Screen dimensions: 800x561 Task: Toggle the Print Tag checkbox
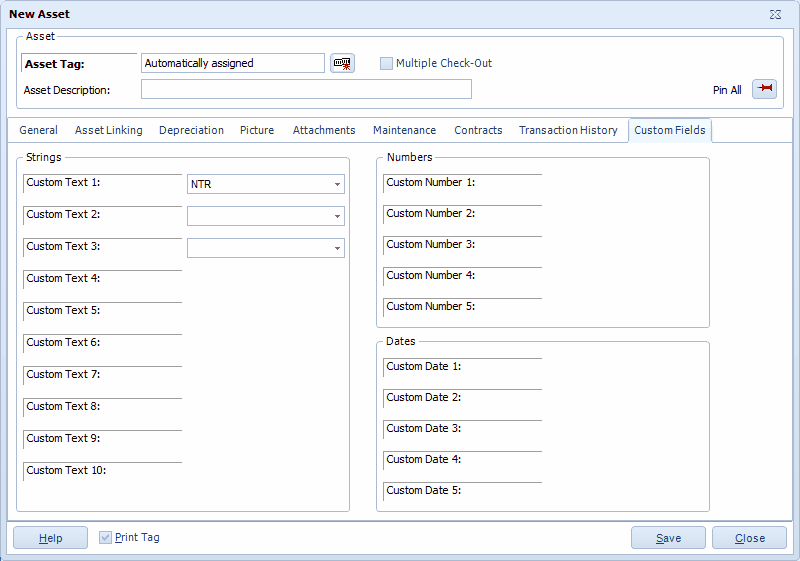[x=106, y=537]
